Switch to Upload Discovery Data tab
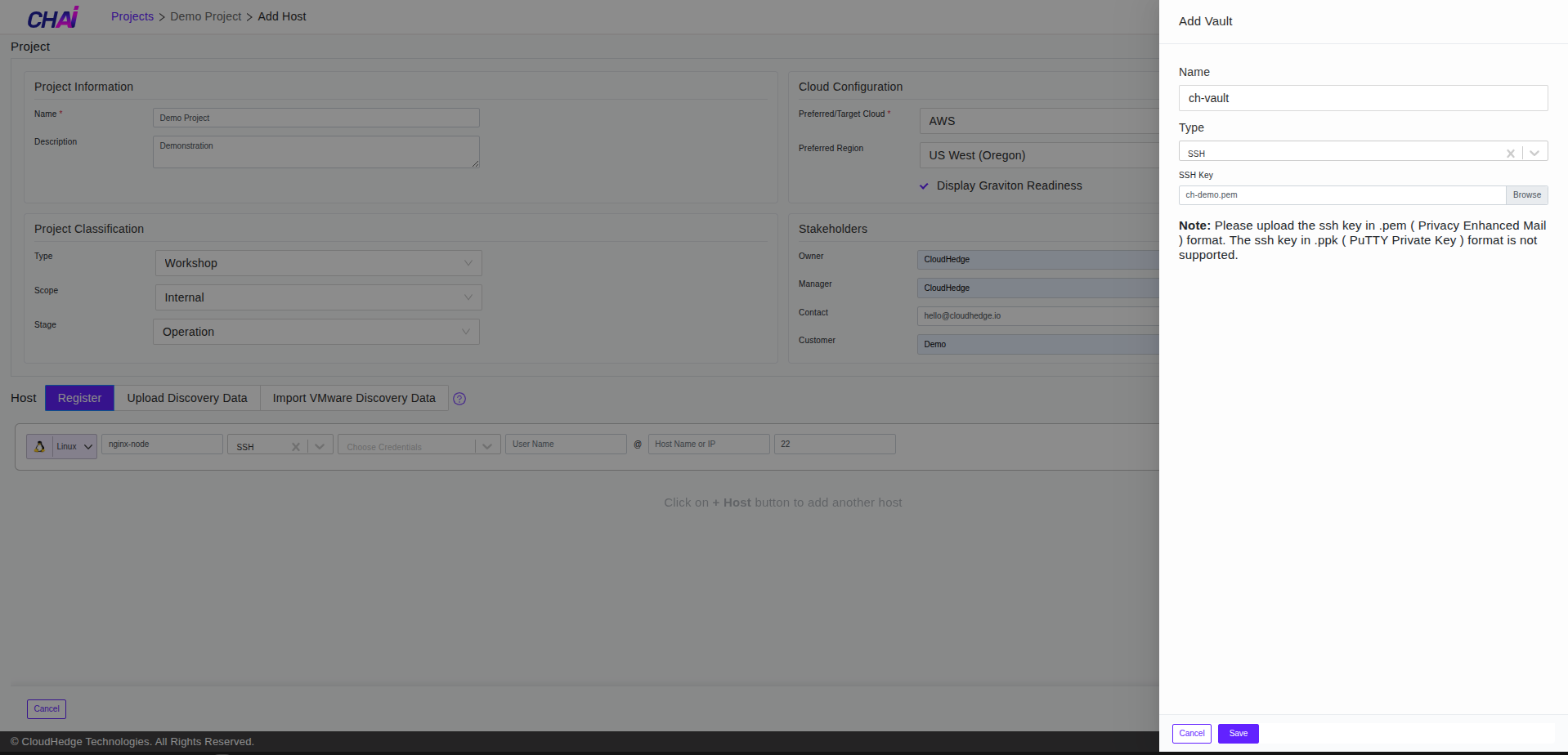 (187, 398)
